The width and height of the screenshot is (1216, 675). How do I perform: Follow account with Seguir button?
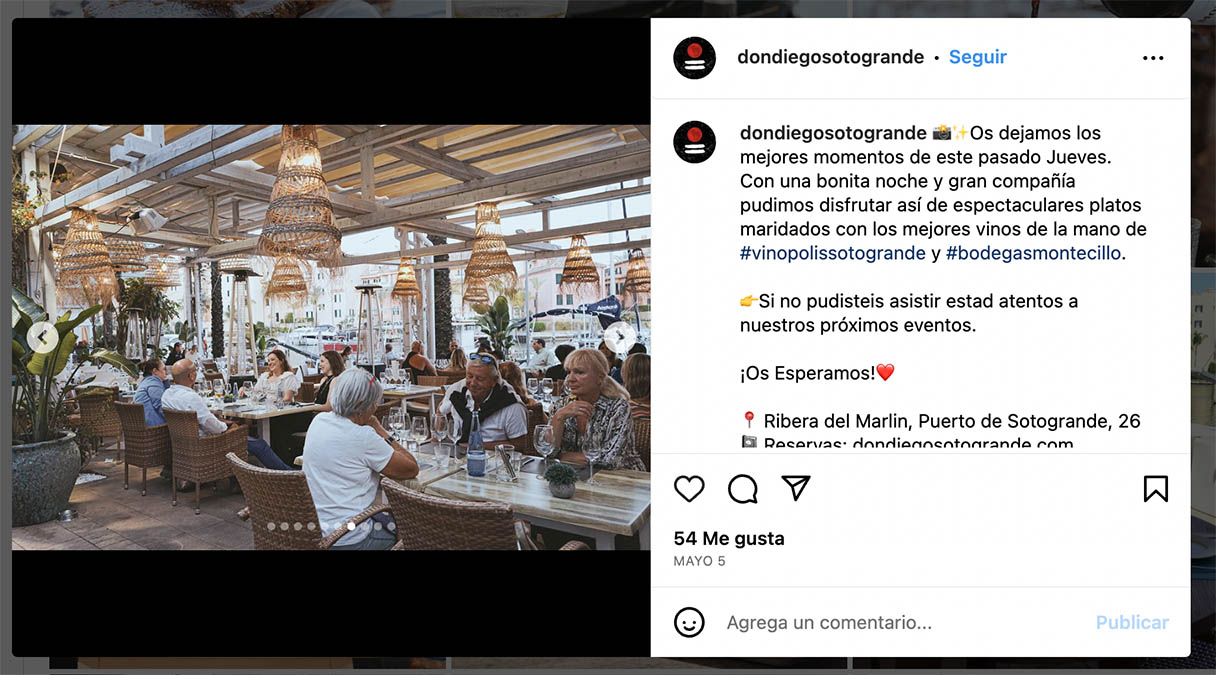click(978, 57)
